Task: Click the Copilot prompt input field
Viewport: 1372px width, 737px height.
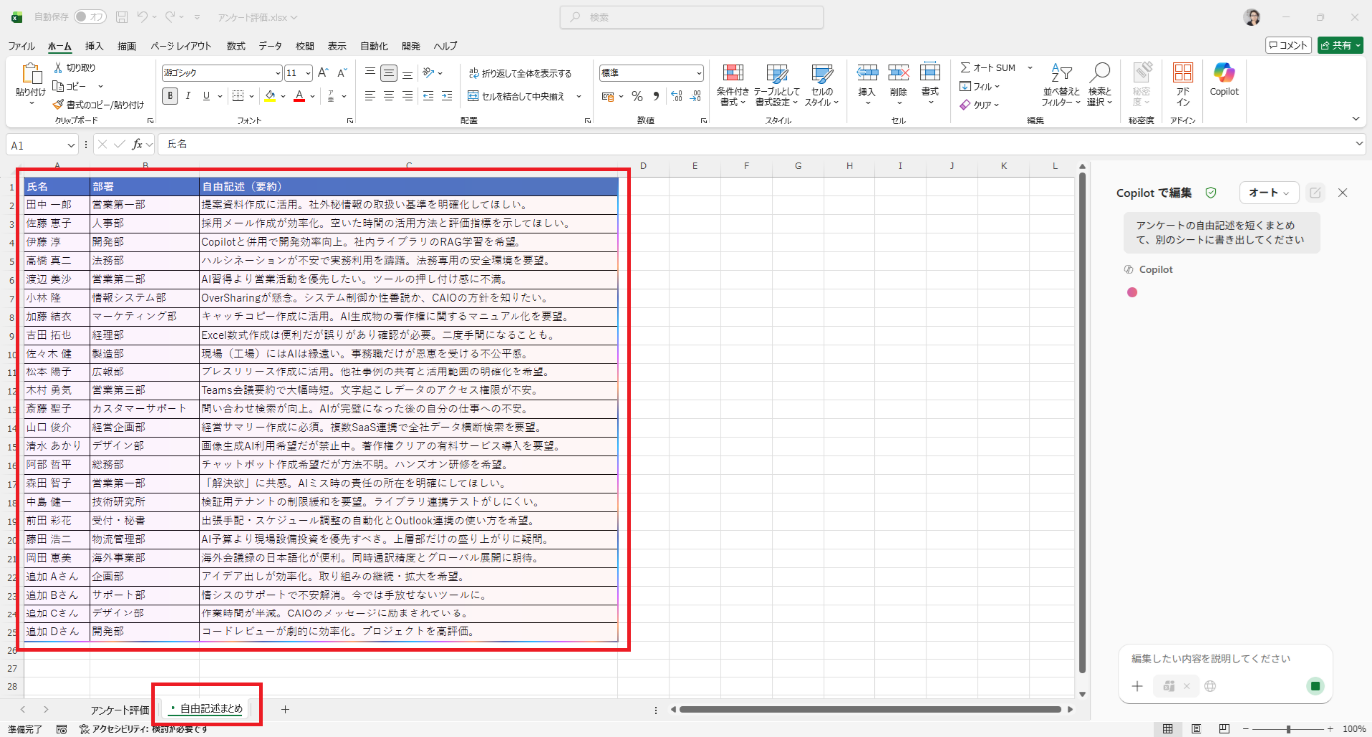Action: (1225, 659)
